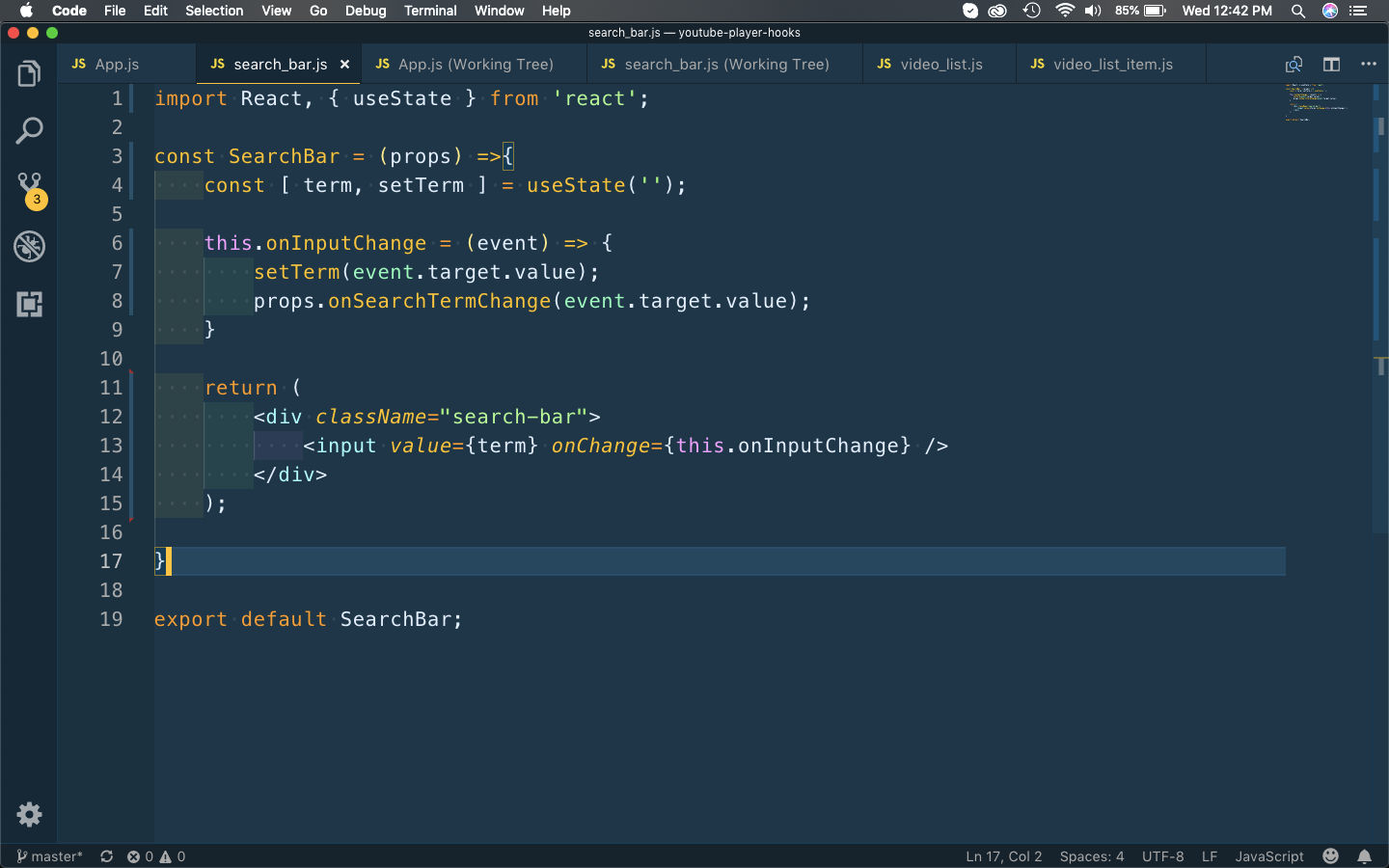Click the vertical scrollbar of the editor
Screen dimensions: 1389x868
pos(1380,309)
